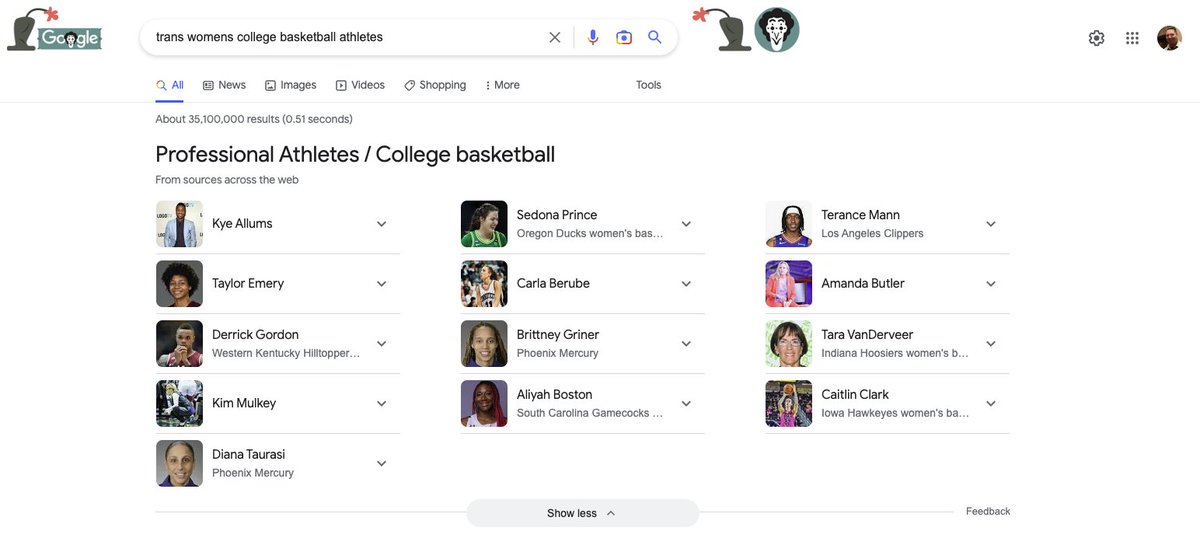Expand the Caitlin Clark entry
This screenshot has width=1200, height=545.
tap(991, 404)
